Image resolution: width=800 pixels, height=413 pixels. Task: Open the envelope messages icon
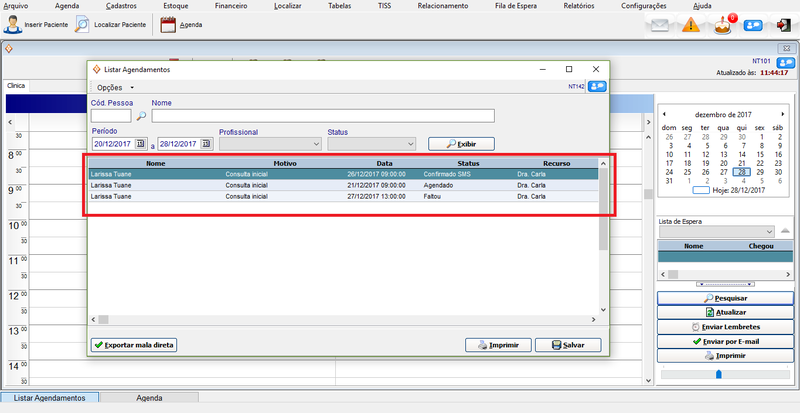click(659, 26)
